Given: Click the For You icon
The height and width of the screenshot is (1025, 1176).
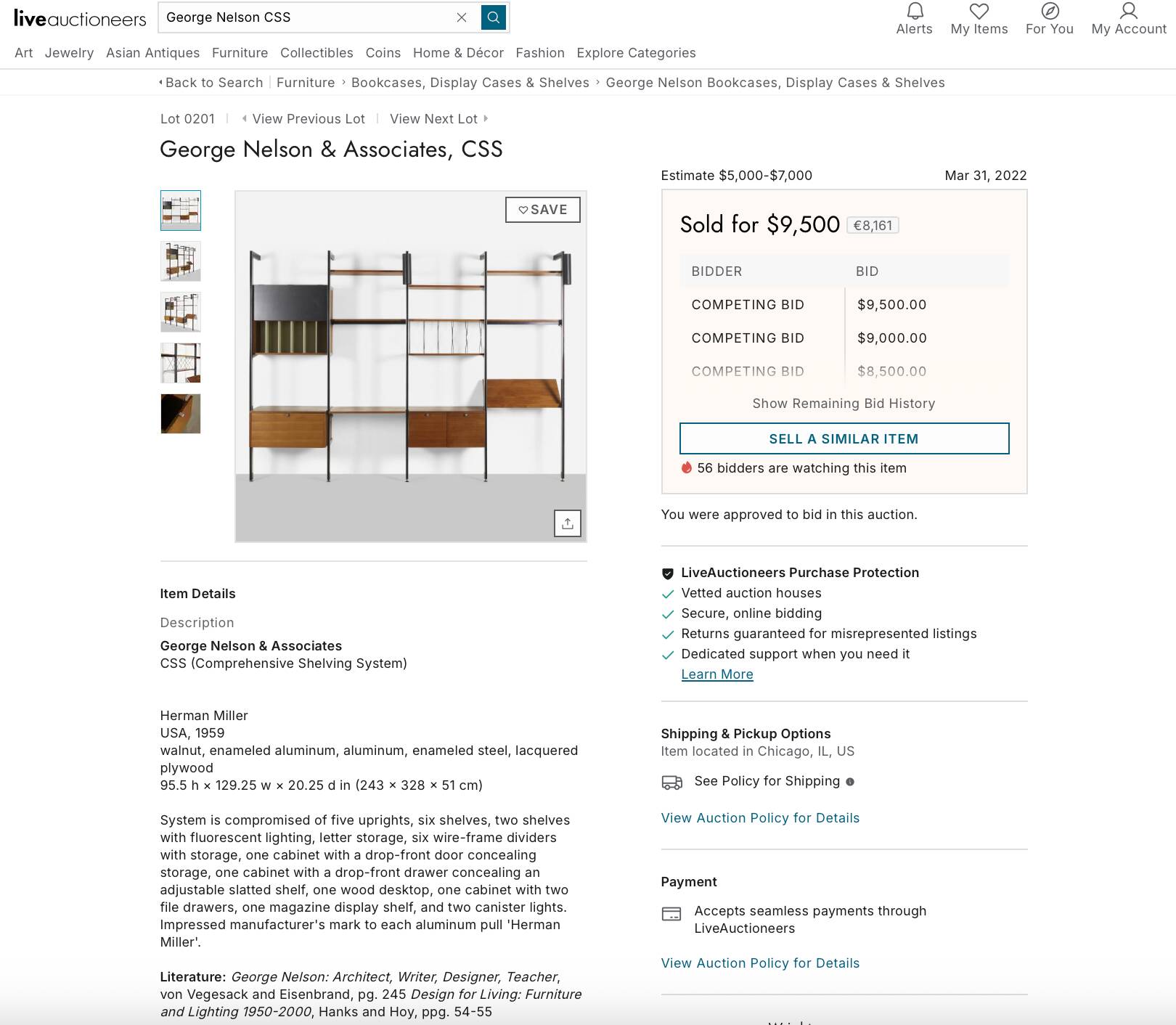Looking at the screenshot, I should coord(1048,11).
